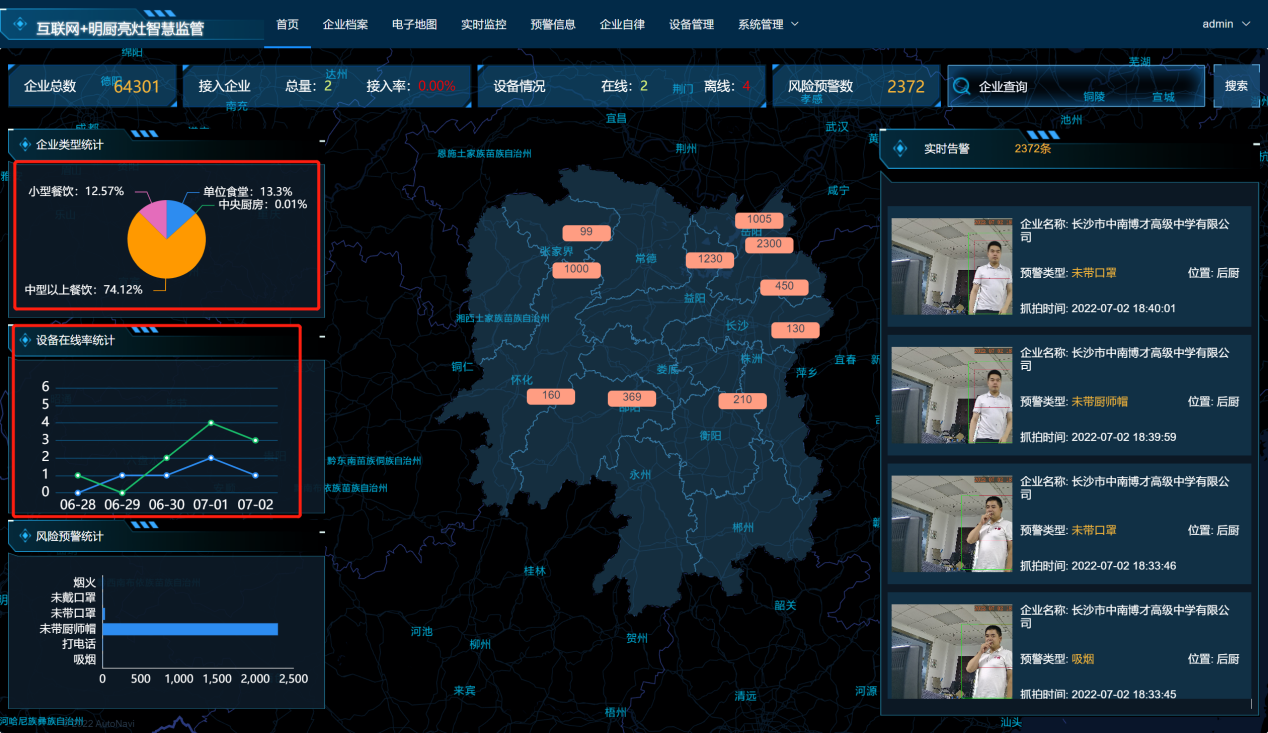
Task: Collapse the 实时告警 panel
Action: [x=1256, y=146]
